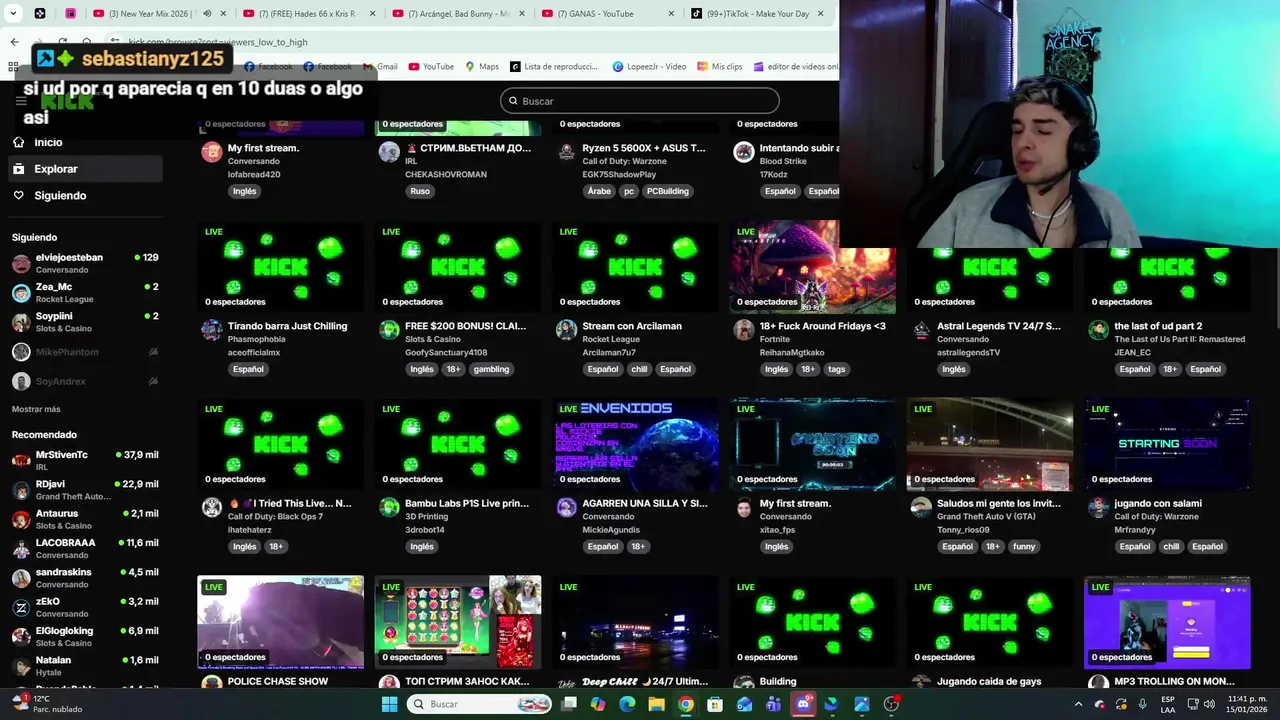Open elviejoesteban channel in following list

[85, 264]
